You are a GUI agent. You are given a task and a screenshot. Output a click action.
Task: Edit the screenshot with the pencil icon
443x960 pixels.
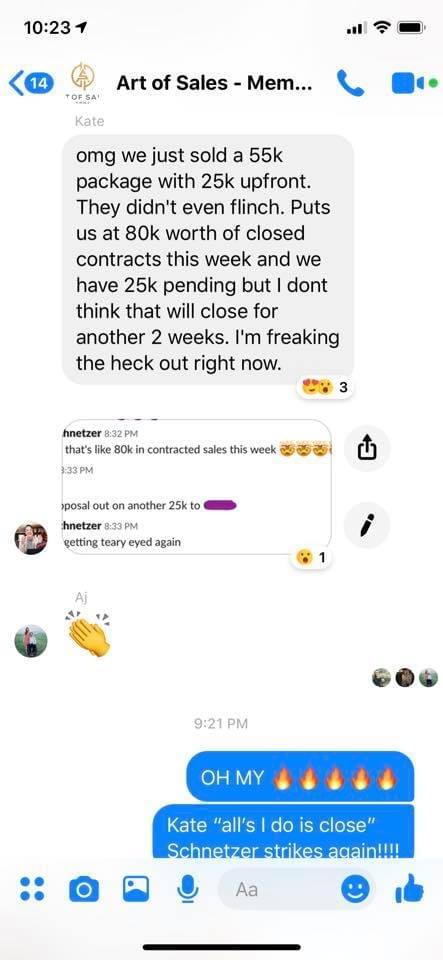coord(367,525)
